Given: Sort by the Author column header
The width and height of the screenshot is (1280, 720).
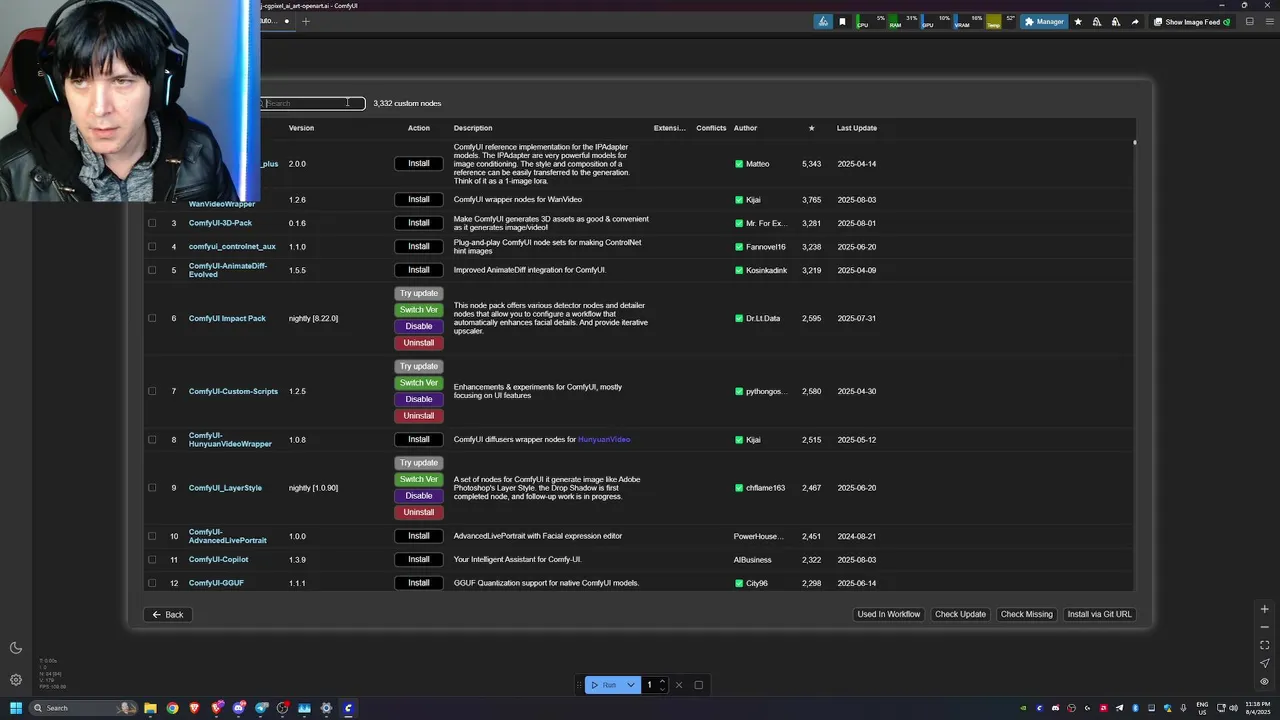Looking at the screenshot, I should (x=745, y=128).
